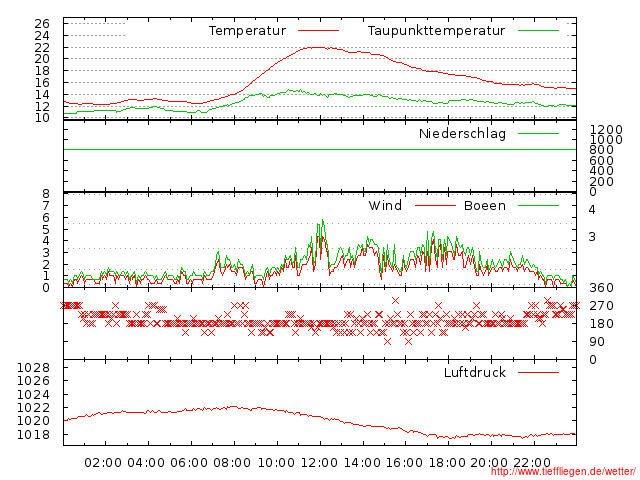
Task: Click the 1200 precipitation axis value
Action: (x=607, y=130)
